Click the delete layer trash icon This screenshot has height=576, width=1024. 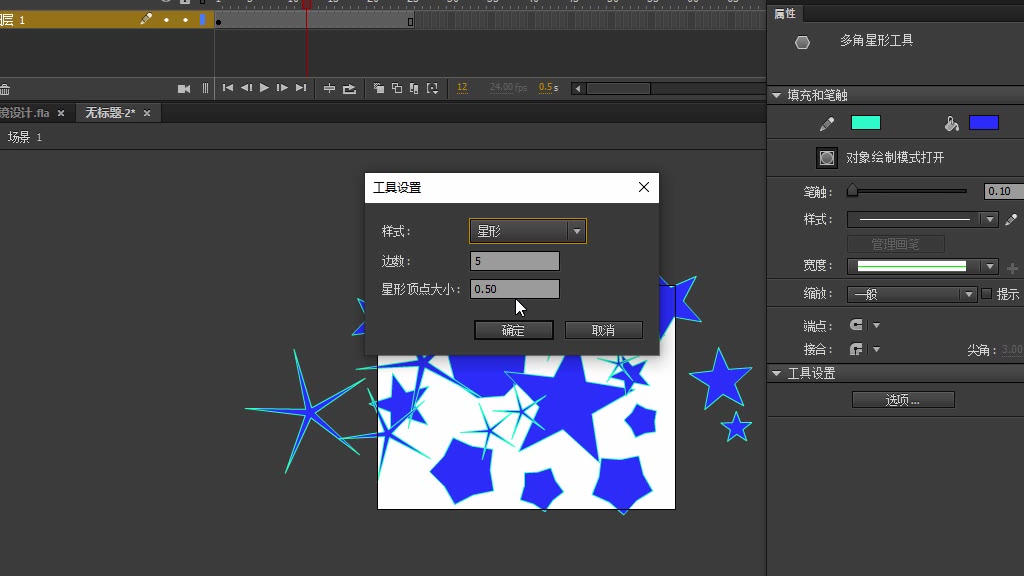tap(5, 89)
